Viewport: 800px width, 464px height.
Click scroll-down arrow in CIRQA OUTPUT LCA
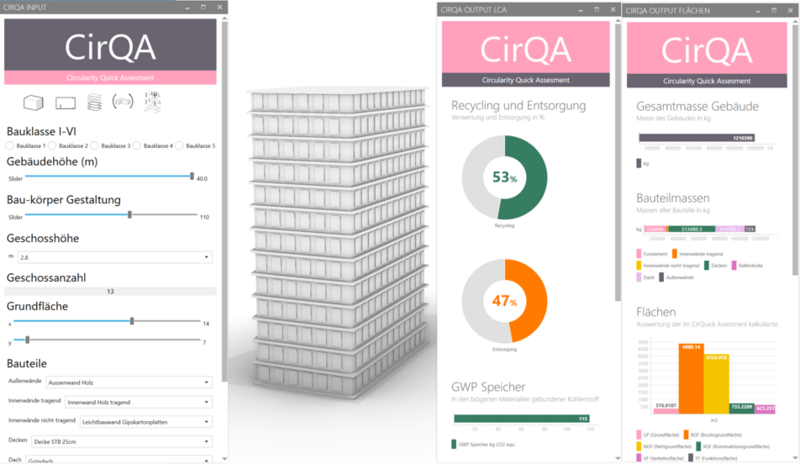(618, 458)
